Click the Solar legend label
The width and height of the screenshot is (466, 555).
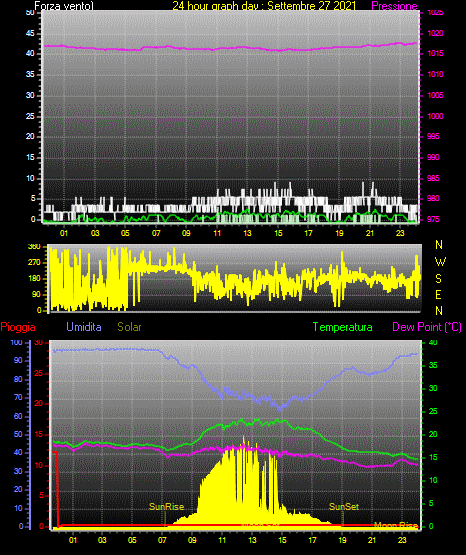click(x=129, y=327)
